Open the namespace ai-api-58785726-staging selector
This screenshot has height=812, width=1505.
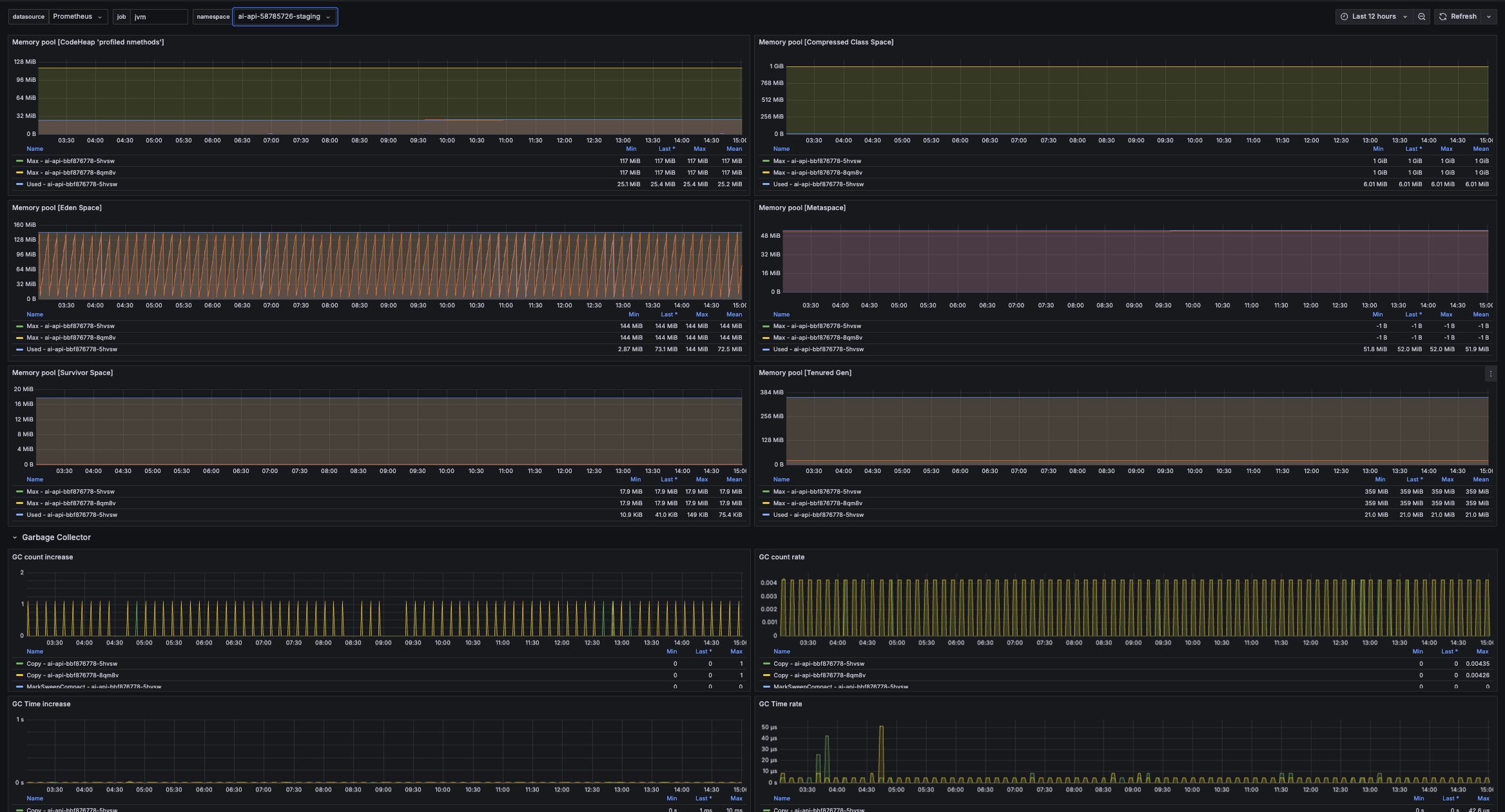click(284, 17)
